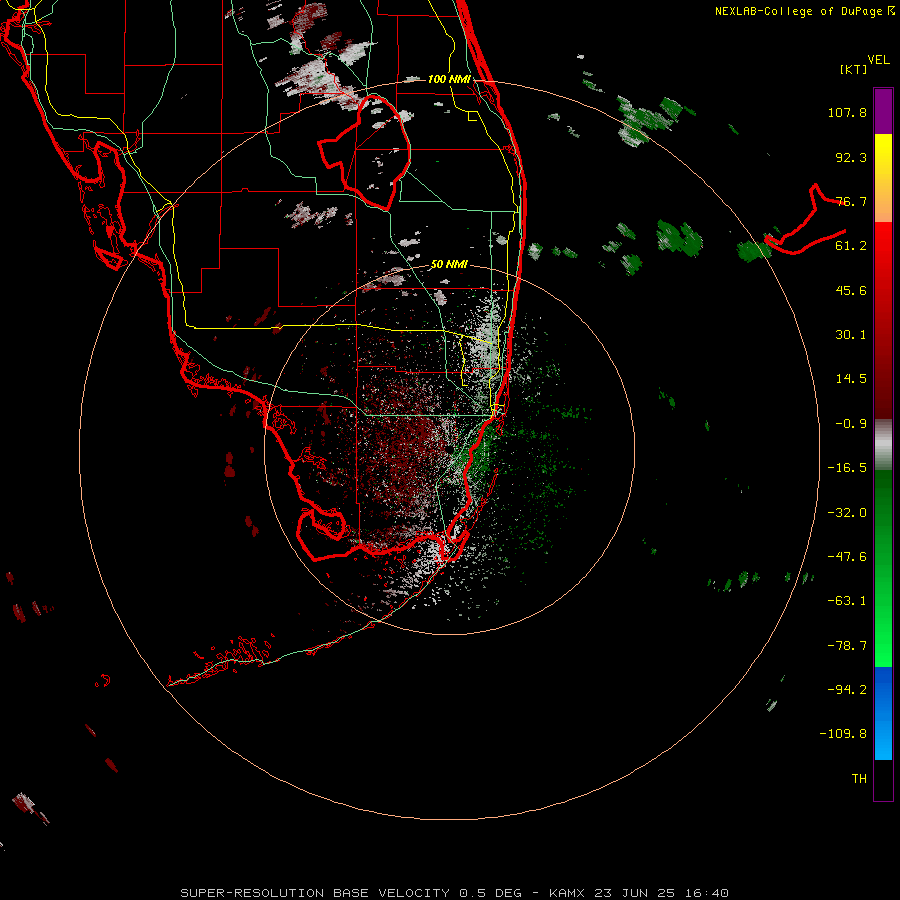
Task: Click the gray near-zero segment of velocity scale
Action: [883, 445]
